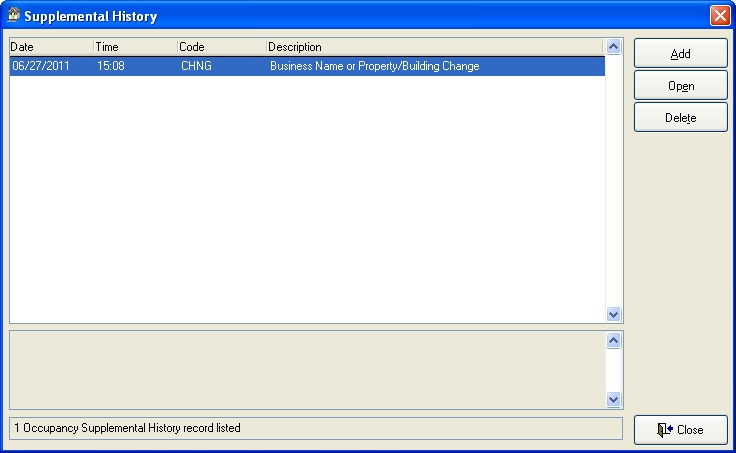Click the Business Name or Property/Building Change description

point(374,66)
